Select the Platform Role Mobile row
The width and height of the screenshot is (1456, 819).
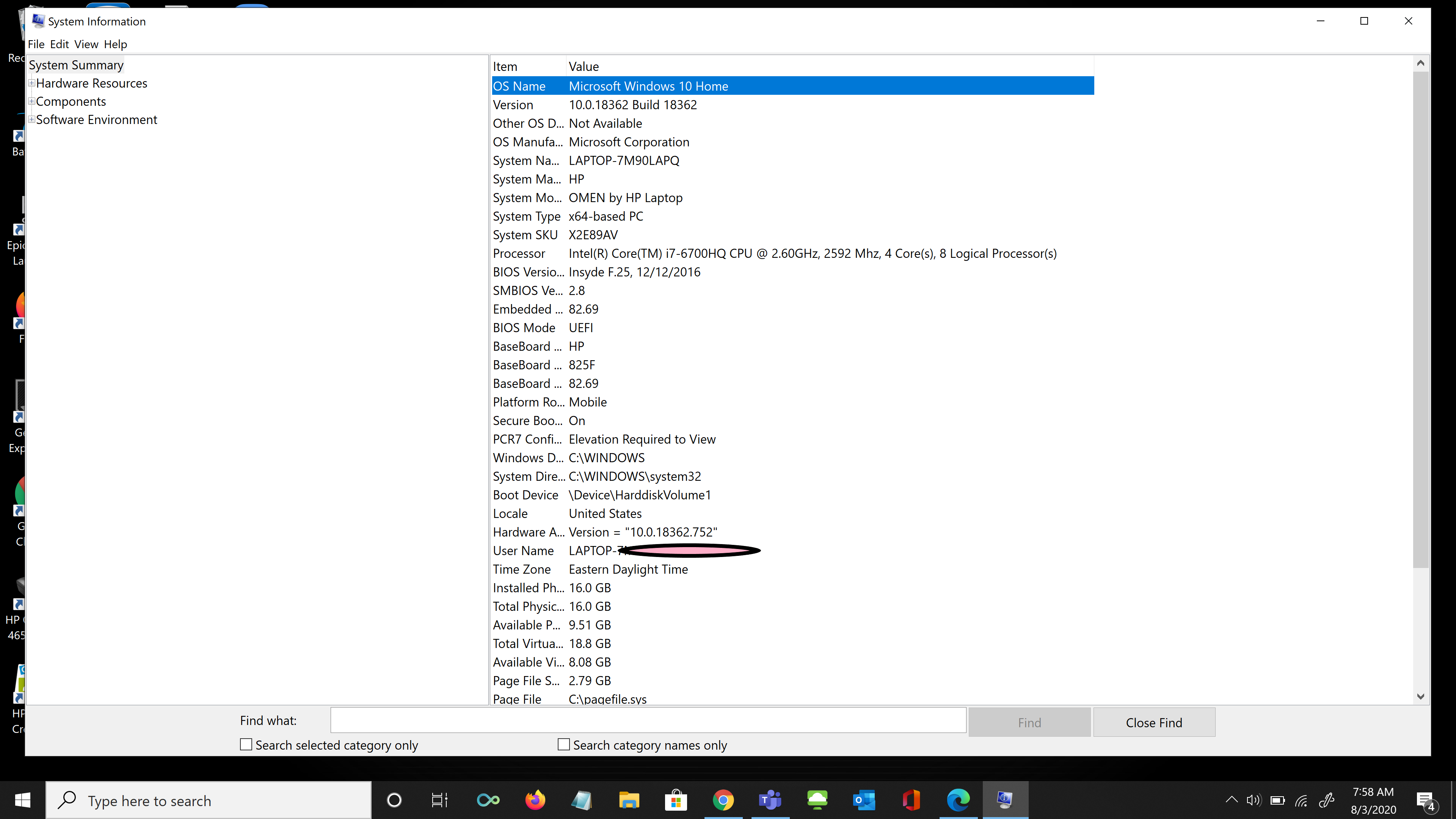point(792,402)
